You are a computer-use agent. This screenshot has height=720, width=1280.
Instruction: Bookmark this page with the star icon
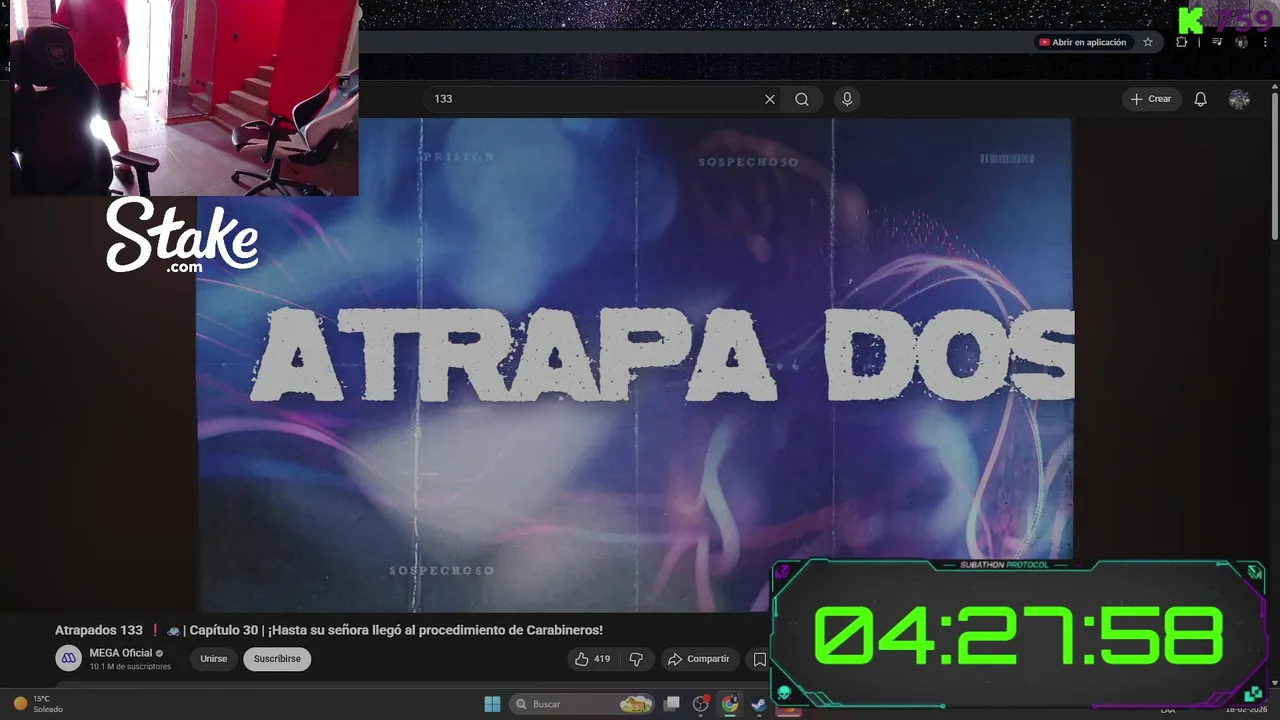tap(1148, 42)
